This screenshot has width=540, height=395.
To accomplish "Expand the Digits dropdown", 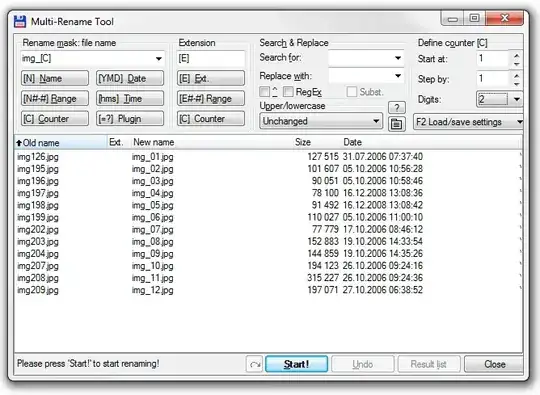I will click(517, 100).
